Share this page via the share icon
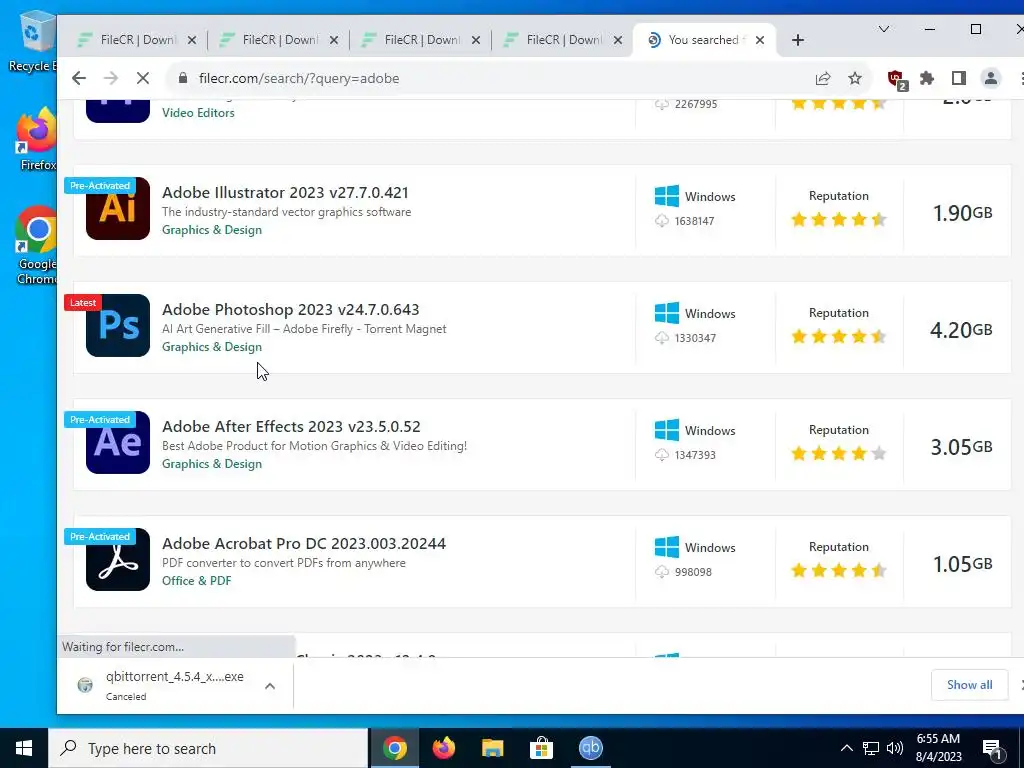 coord(823,78)
